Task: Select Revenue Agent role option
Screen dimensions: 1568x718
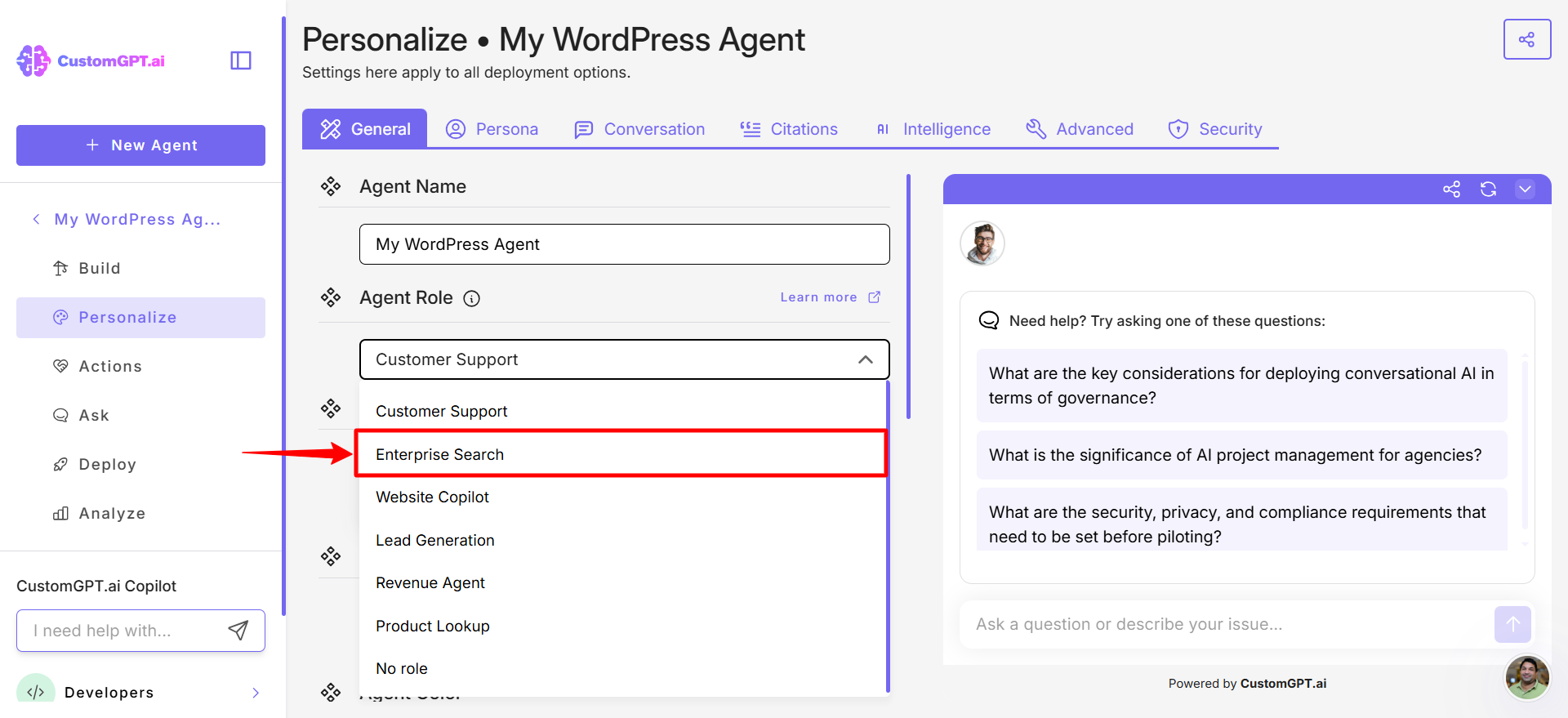Action: 622,582
